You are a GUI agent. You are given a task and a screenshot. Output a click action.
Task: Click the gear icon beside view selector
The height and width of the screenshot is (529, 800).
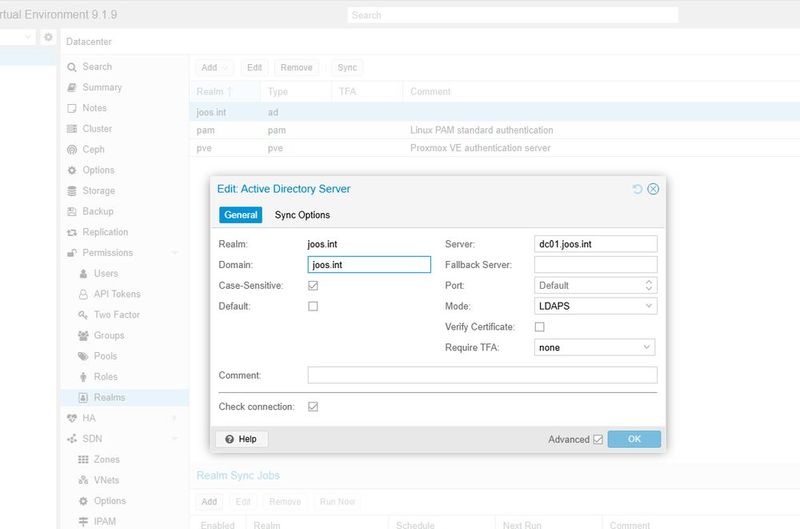(48, 37)
